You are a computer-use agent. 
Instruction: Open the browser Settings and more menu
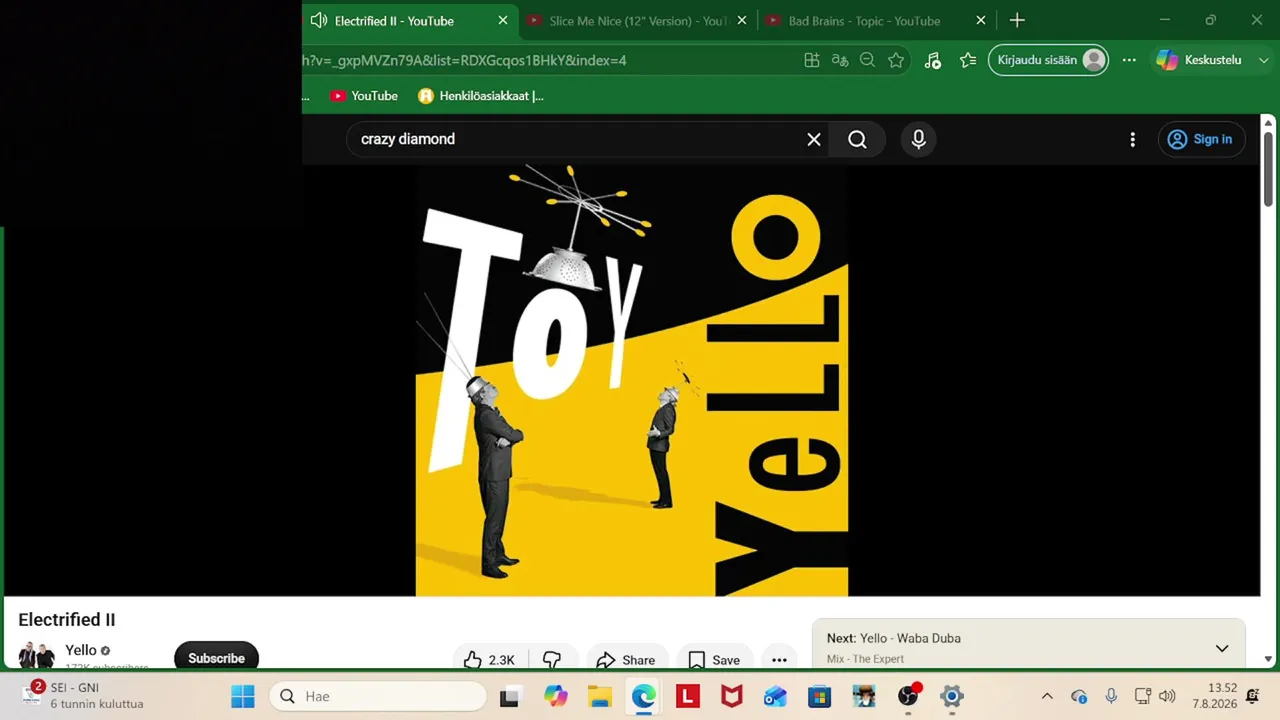1129,60
